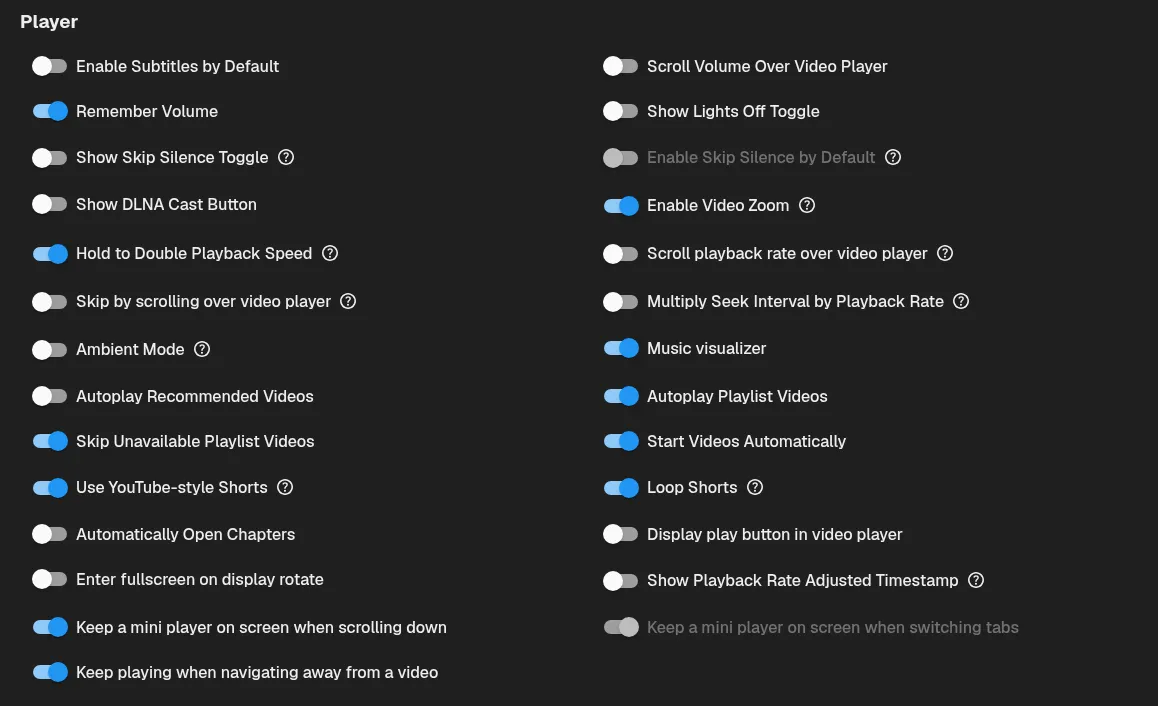Turn on the Show Lights Off Toggle switch
The width and height of the screenshot is (1158, 706).
(620, 112)
